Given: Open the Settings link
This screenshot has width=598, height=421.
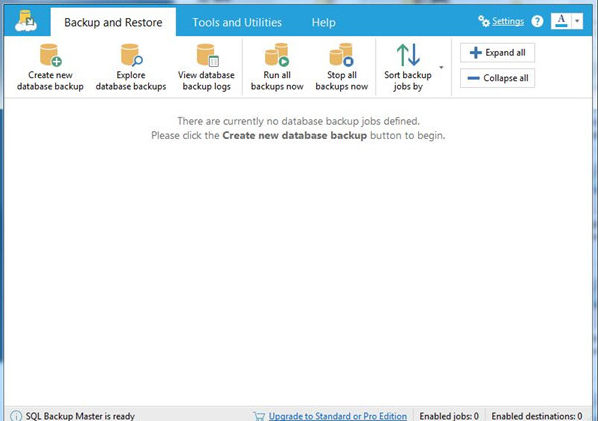Looking at the screenshot, I should 508,21.
